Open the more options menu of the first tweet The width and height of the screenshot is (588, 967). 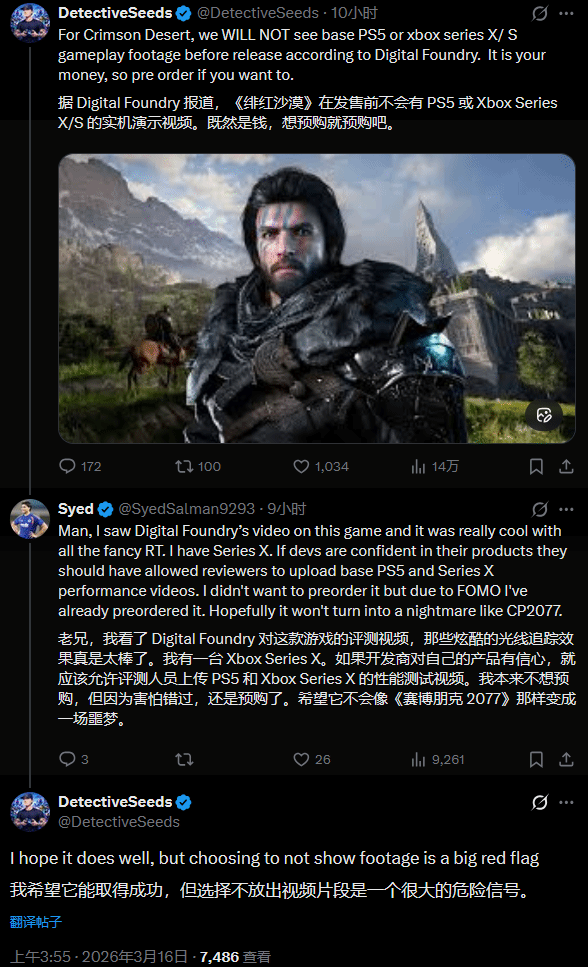tap(566, 13)
